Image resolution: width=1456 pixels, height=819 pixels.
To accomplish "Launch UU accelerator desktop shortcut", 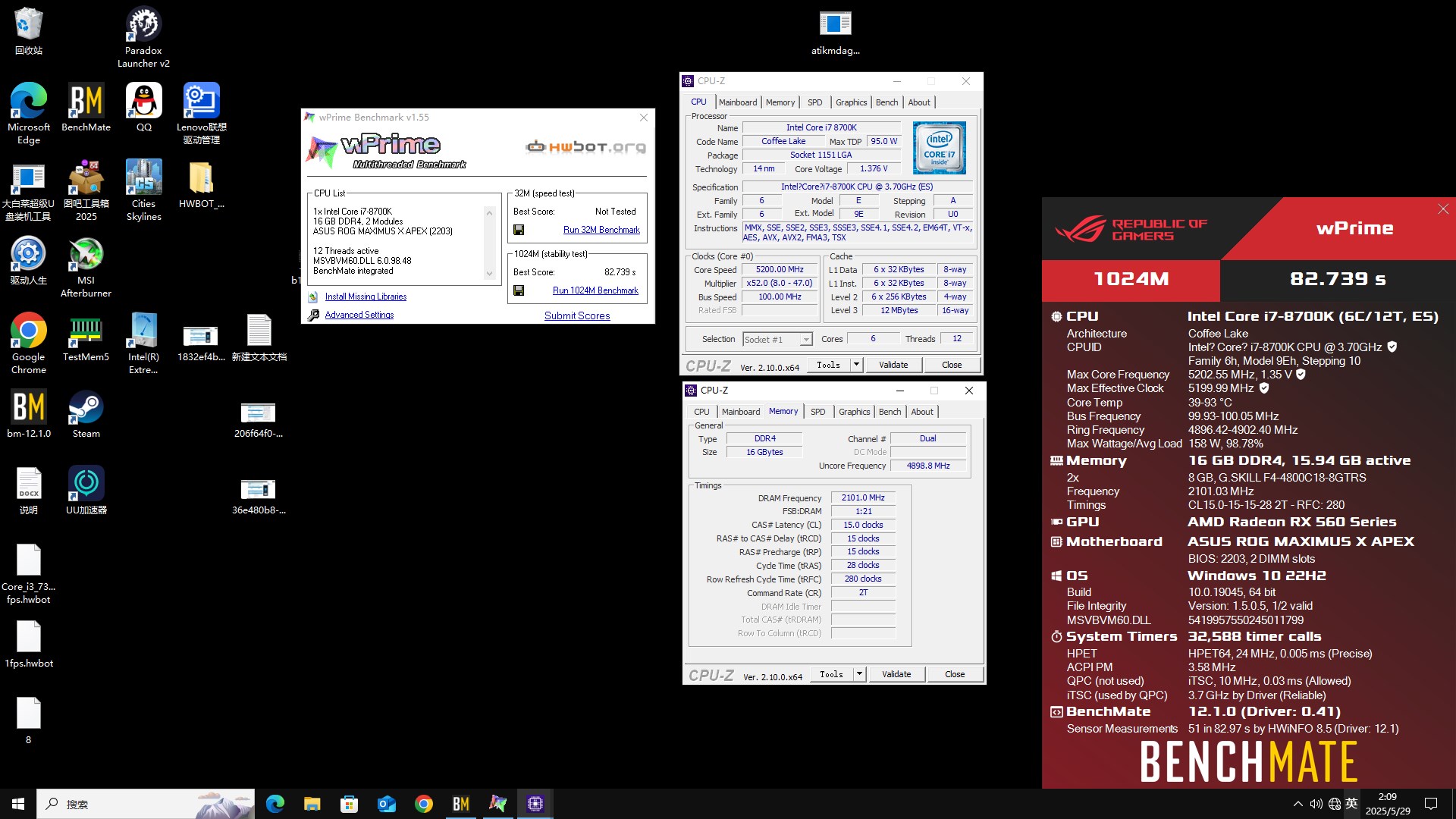I will click(86, 490).
